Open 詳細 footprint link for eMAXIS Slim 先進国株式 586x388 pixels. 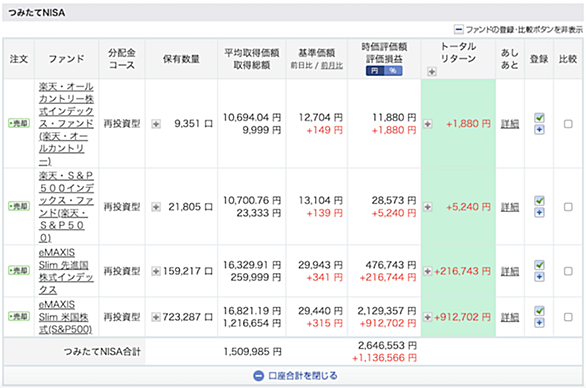(510, 271)
